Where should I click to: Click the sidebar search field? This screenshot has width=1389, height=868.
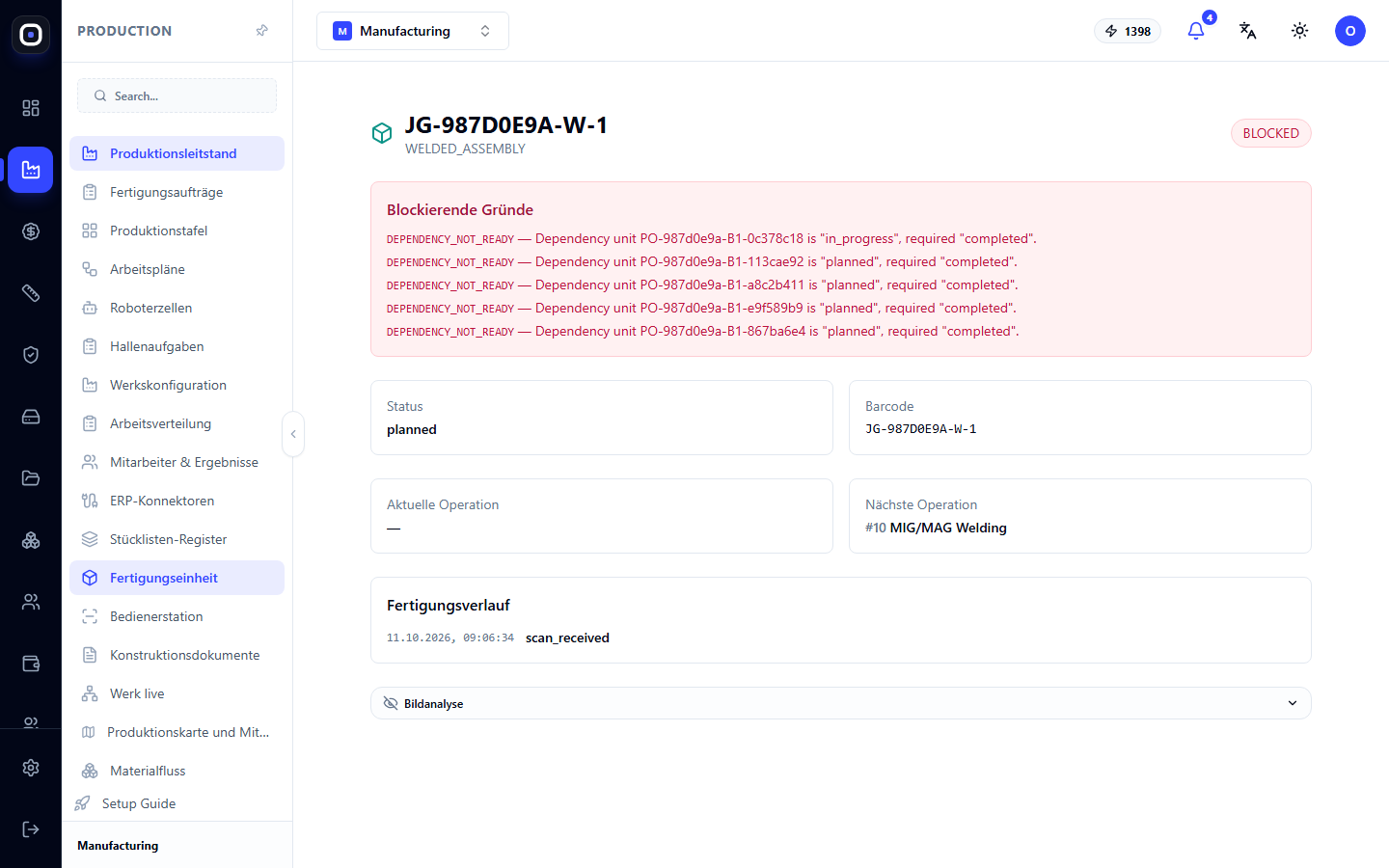tap(177, 95)
